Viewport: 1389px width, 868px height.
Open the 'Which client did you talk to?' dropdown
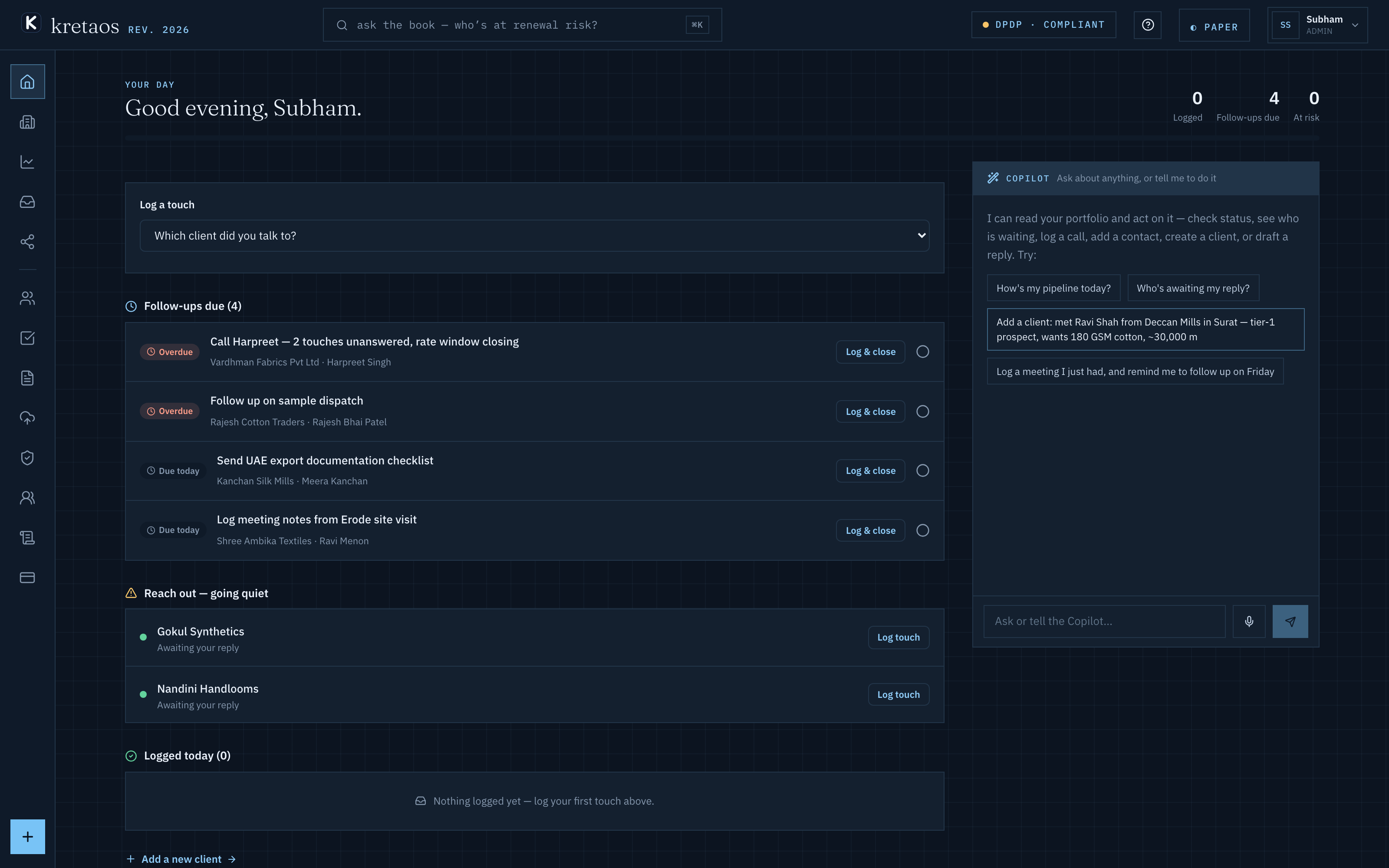click(534, 235)
